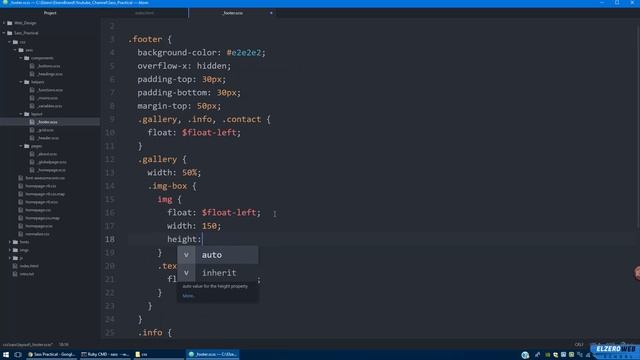The image size is (640, 360).
Task: Click the value icon beside auto suggestion
Action: click(x=186, y=255)
